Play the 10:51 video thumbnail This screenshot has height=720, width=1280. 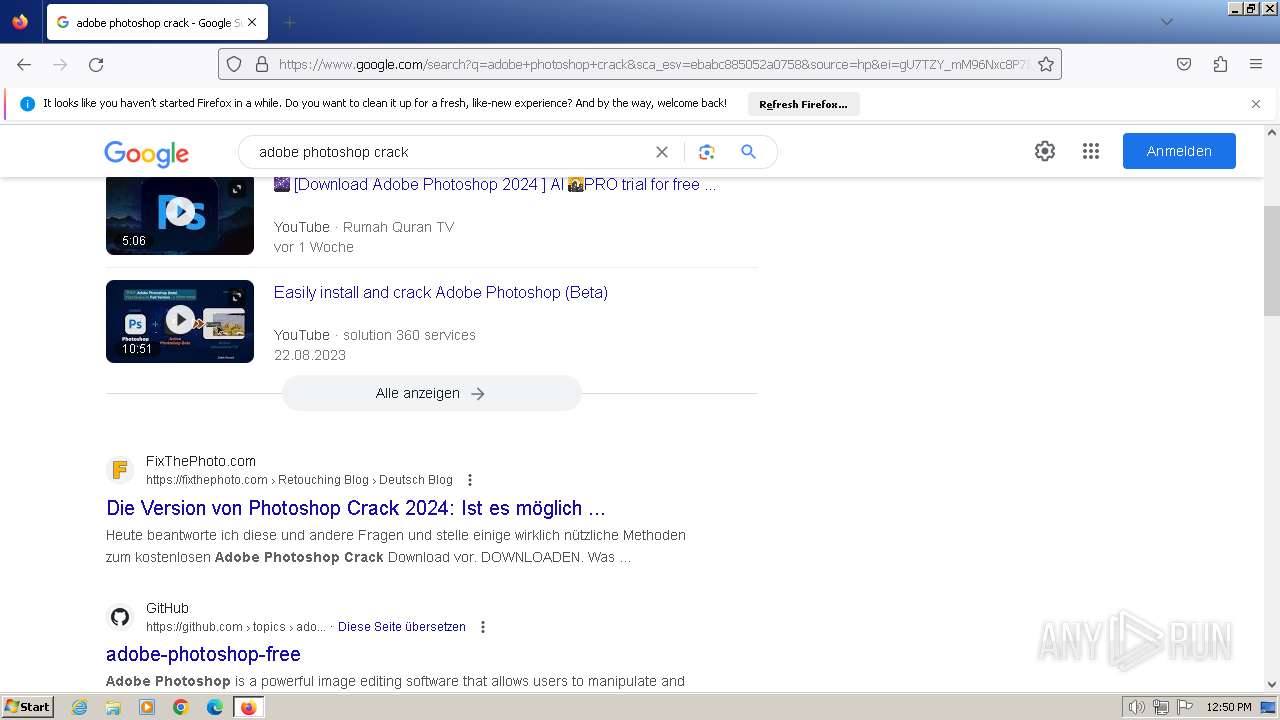[x=180, y=321]
